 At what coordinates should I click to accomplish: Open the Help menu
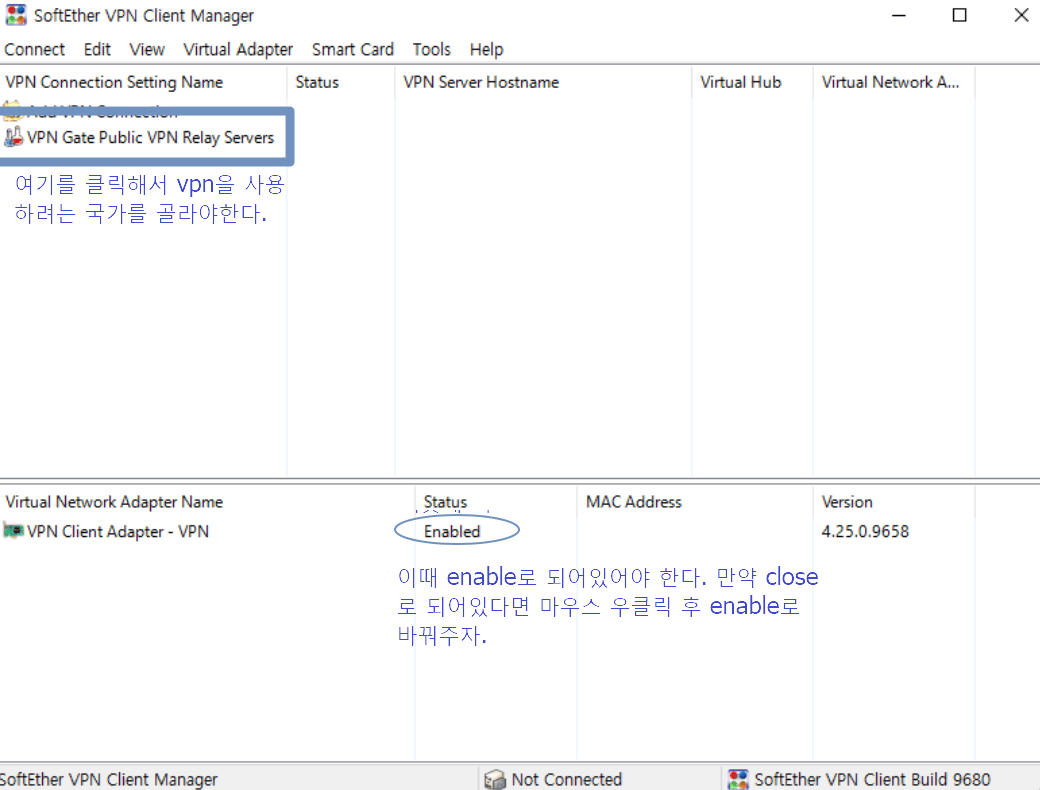[x=486, y=50]
